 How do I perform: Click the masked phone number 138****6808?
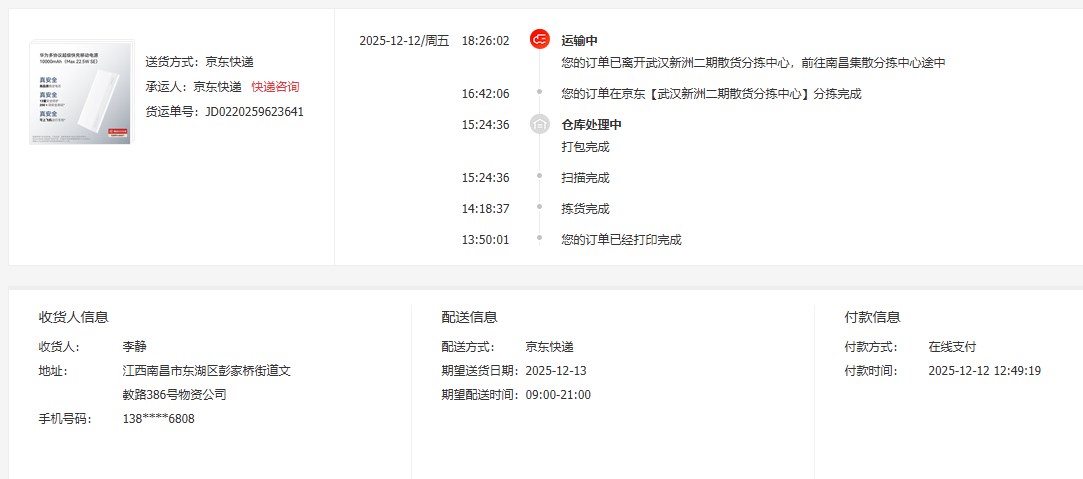tap(158, 419)
